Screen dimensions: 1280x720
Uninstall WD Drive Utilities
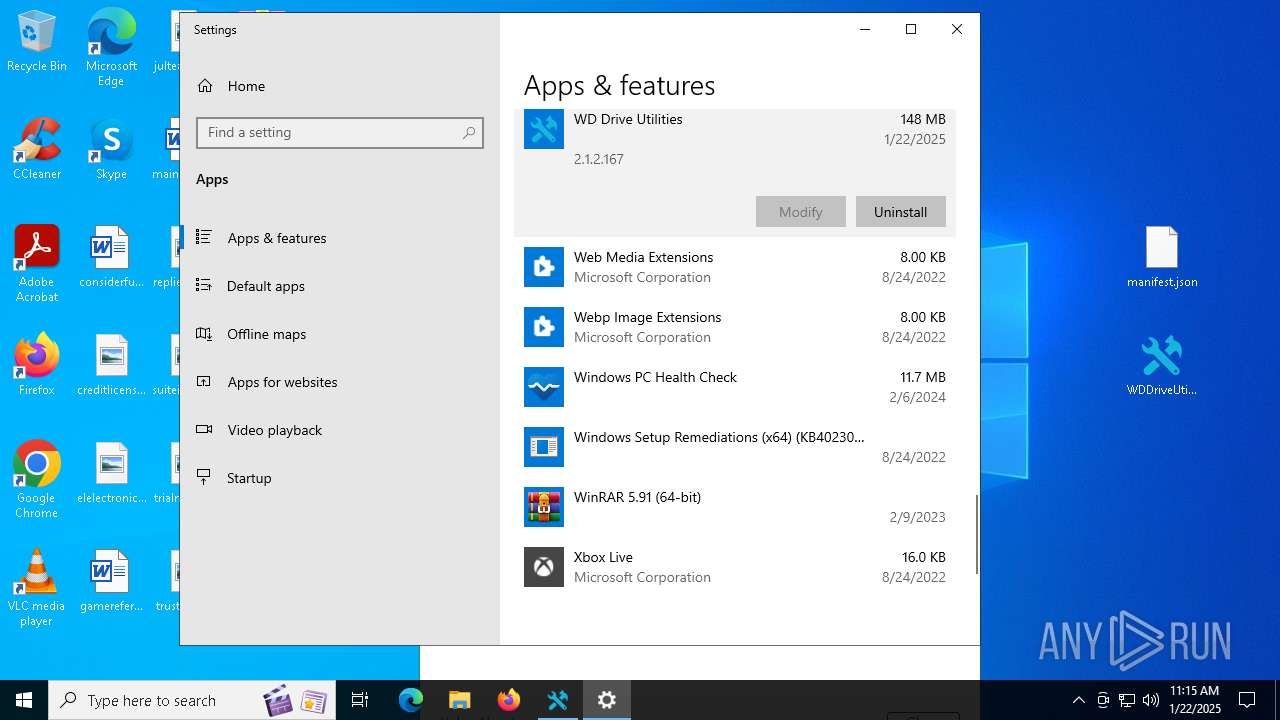[x=901, y=212]
